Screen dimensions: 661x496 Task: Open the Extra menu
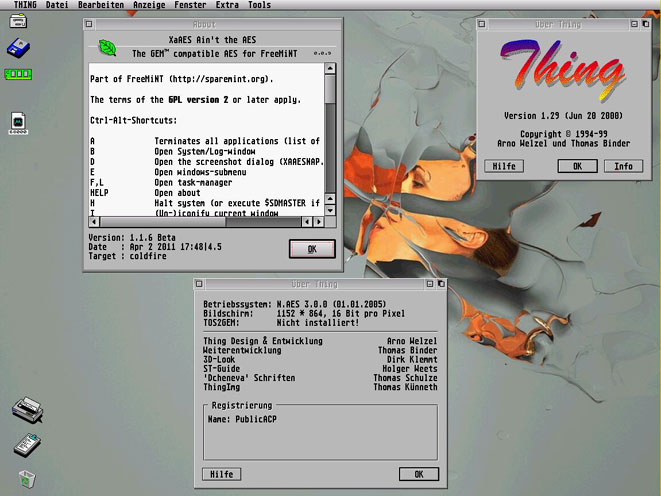click(227, 5)
